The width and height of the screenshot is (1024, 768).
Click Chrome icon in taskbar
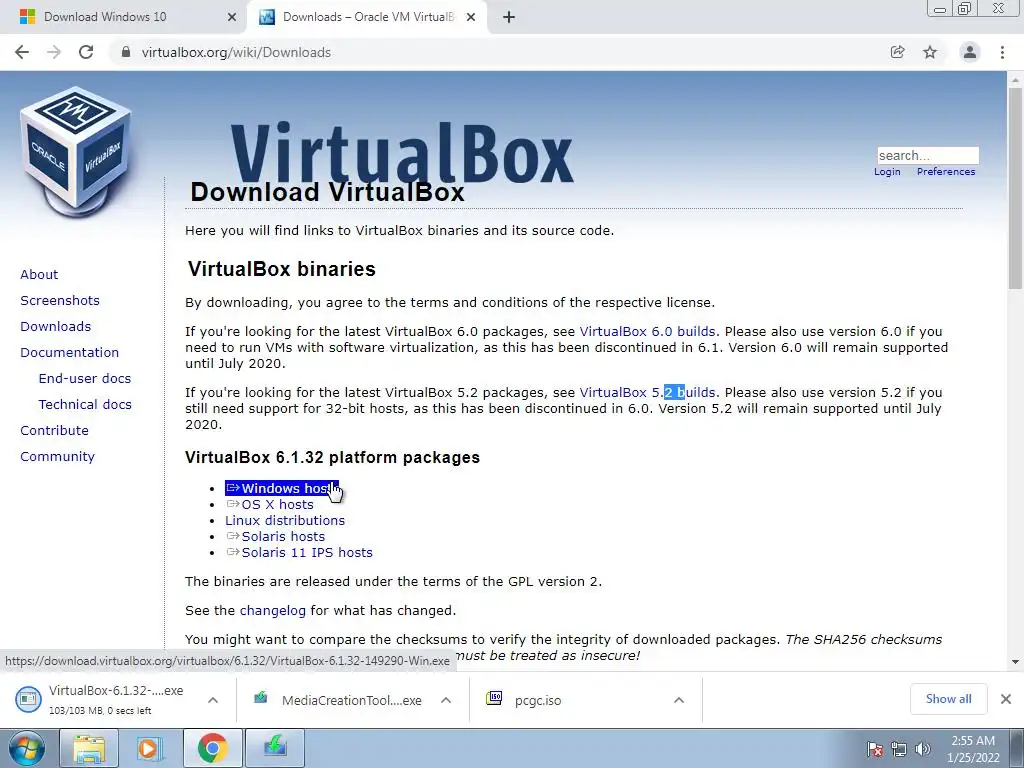(x=212, y=748)
